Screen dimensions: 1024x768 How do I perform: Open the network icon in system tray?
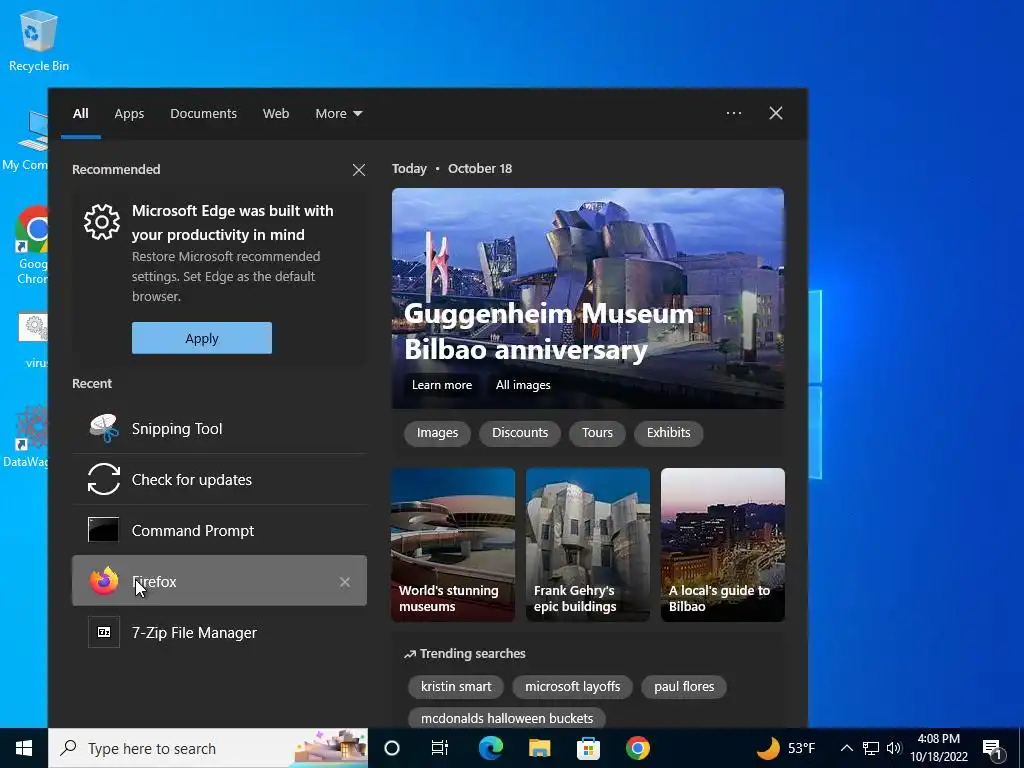pos(871,748)
